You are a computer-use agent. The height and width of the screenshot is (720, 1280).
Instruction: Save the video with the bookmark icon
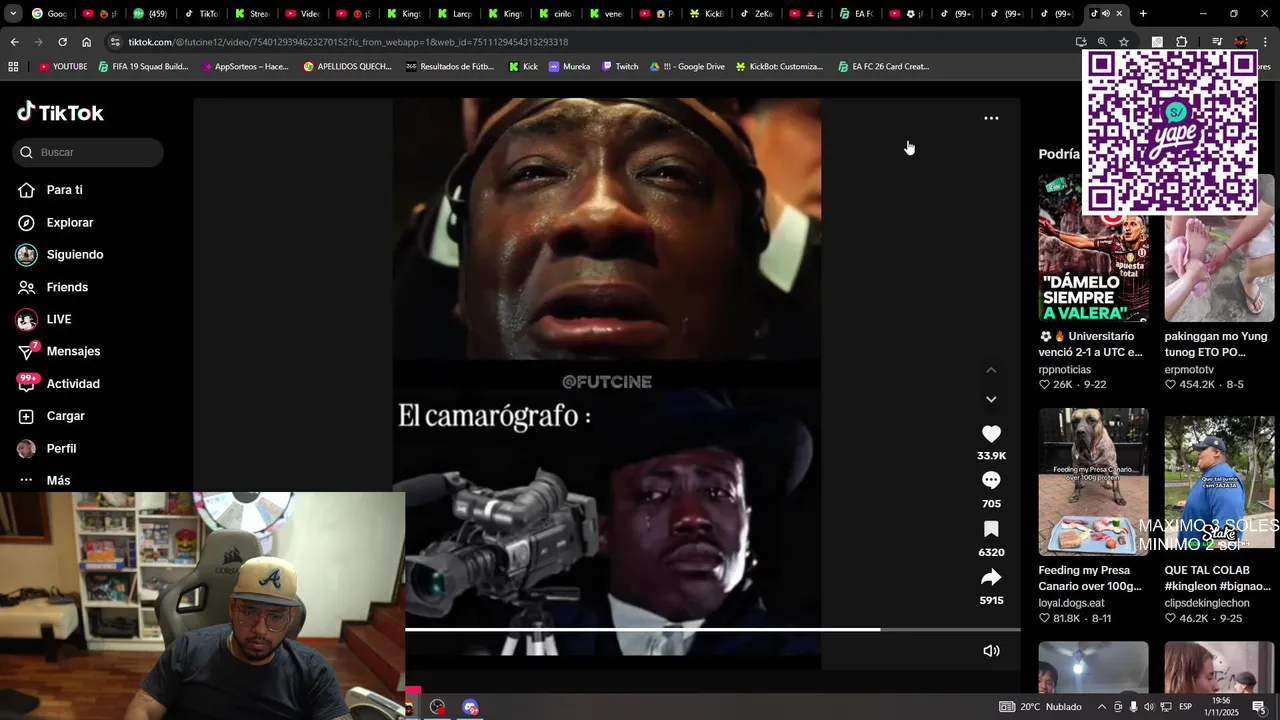point(991,529)
